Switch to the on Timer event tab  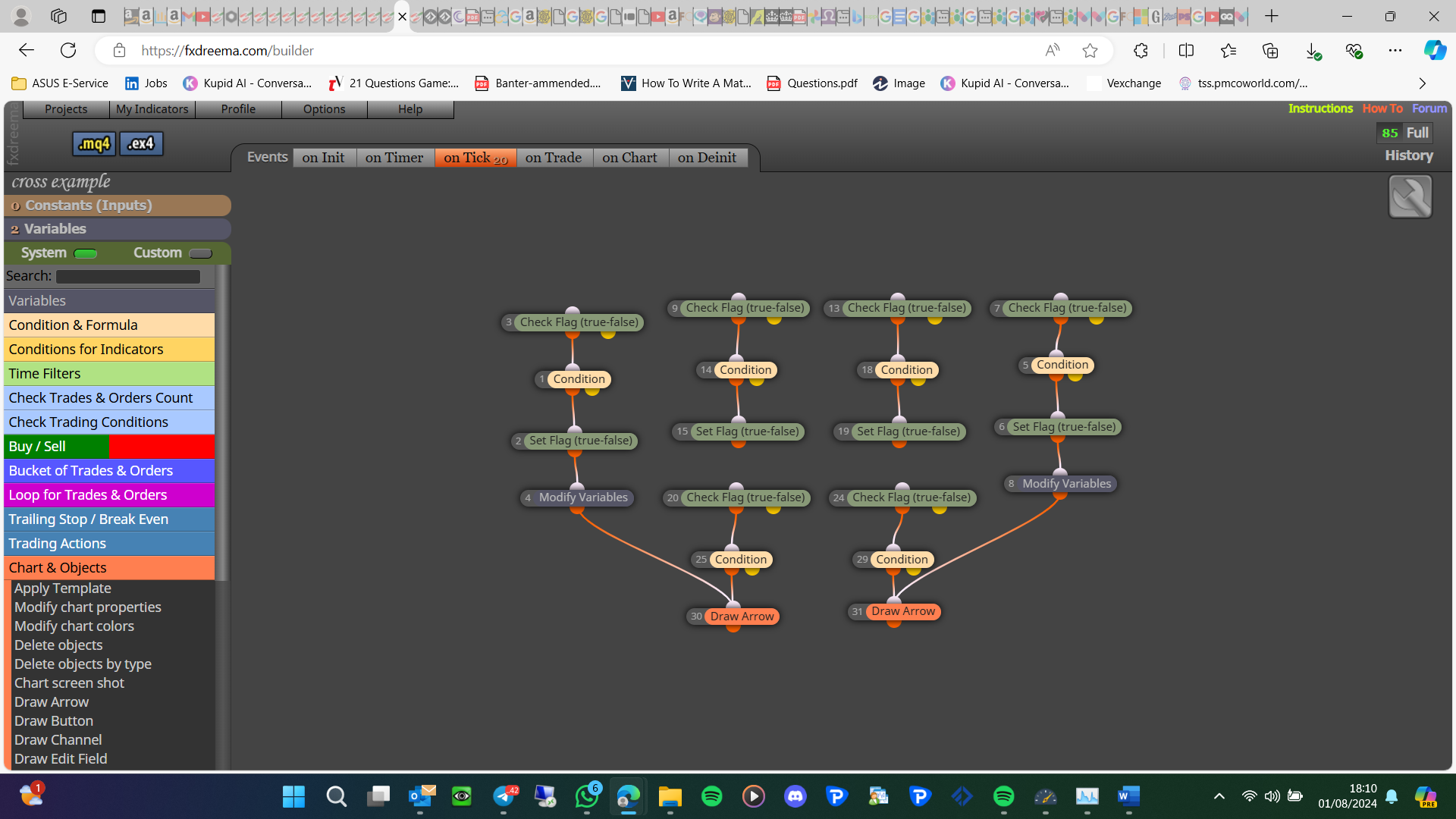coord(394,158)
